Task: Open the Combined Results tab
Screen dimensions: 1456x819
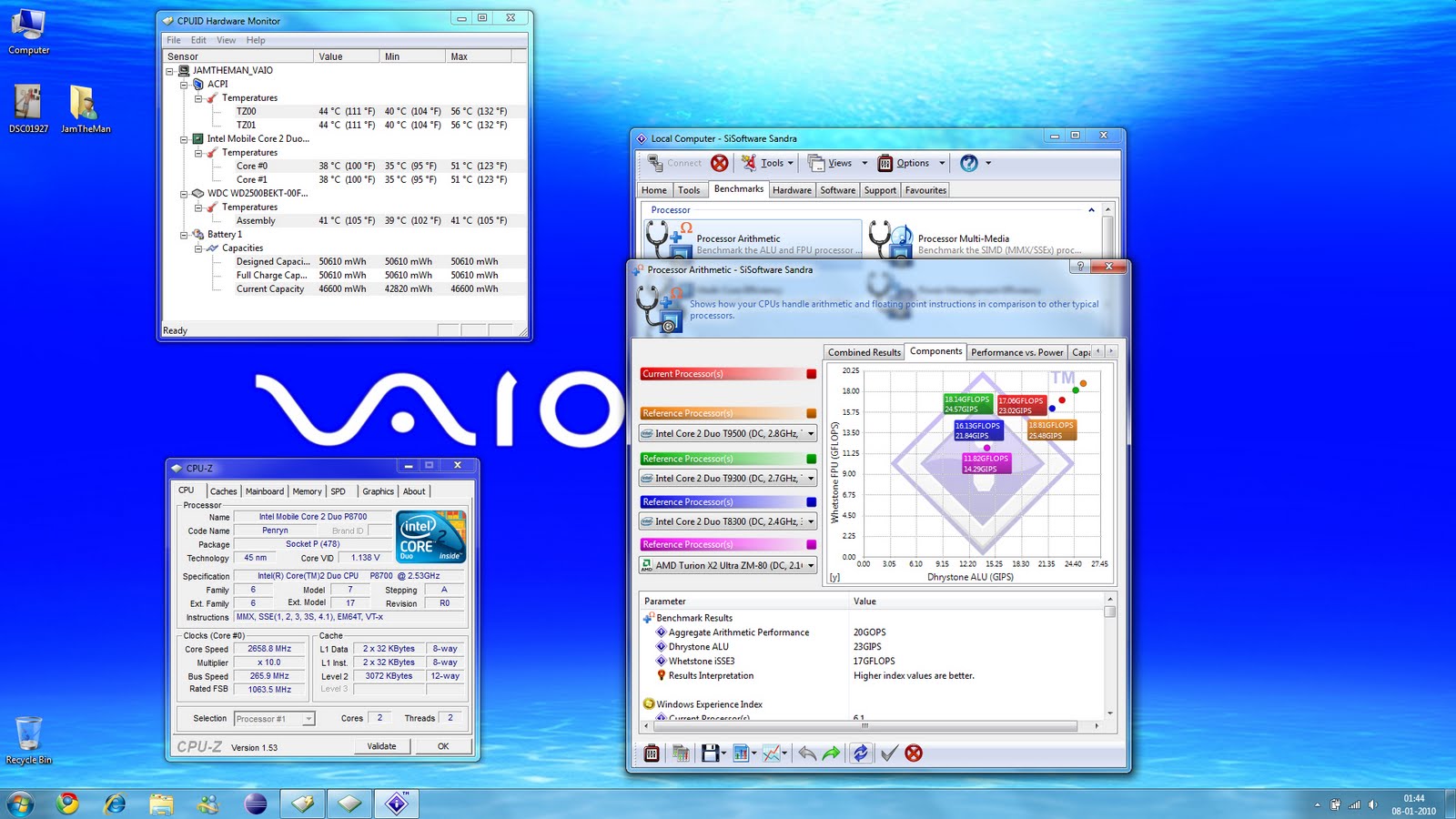Action: point(864,352)
